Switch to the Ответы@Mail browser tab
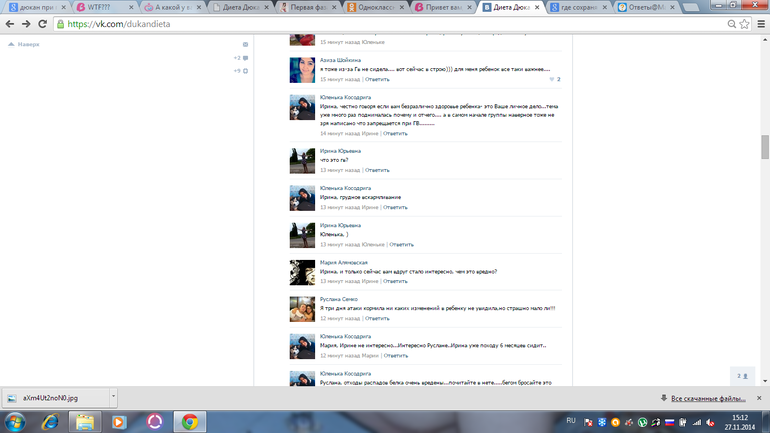Viewport: 770px width, 433px height. 679,7
